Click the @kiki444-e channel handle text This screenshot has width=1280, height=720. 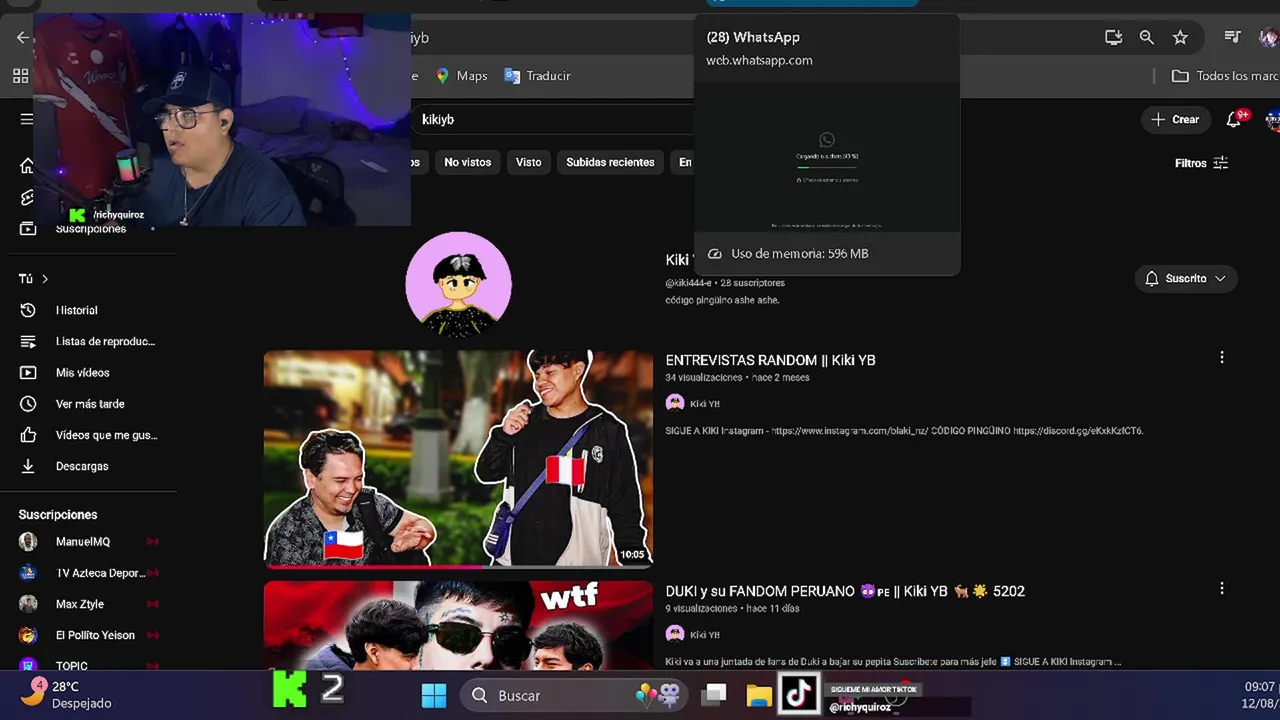(x=689, y=283)
